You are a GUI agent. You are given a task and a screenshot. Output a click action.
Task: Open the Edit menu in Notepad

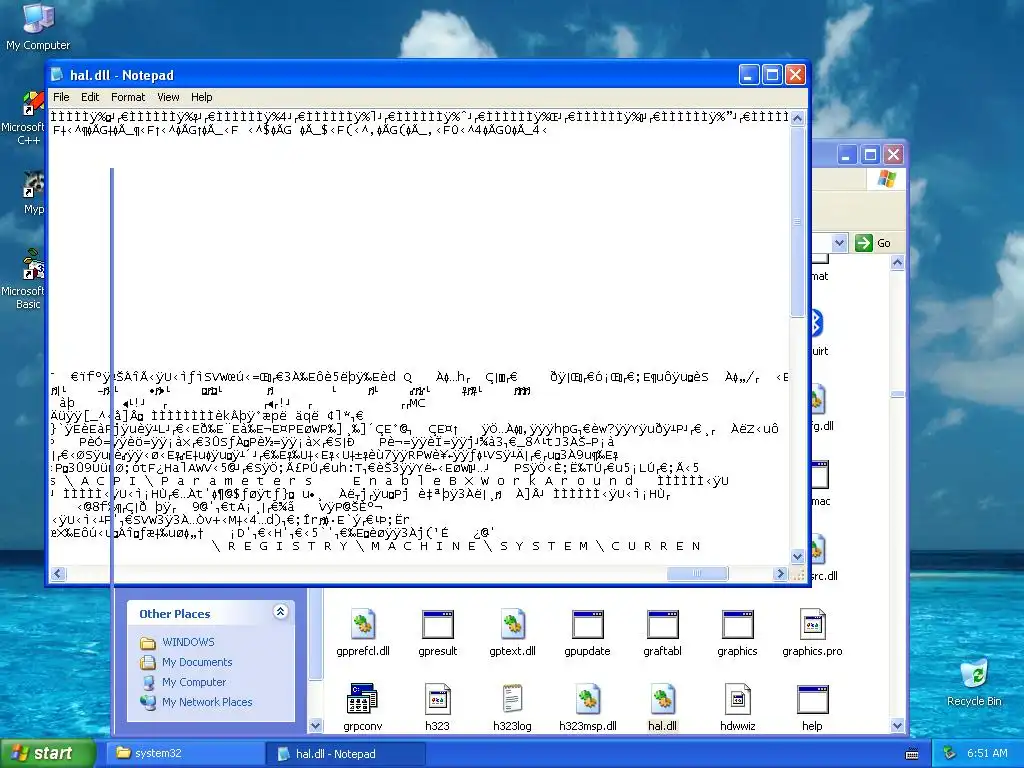pos(90,97)
